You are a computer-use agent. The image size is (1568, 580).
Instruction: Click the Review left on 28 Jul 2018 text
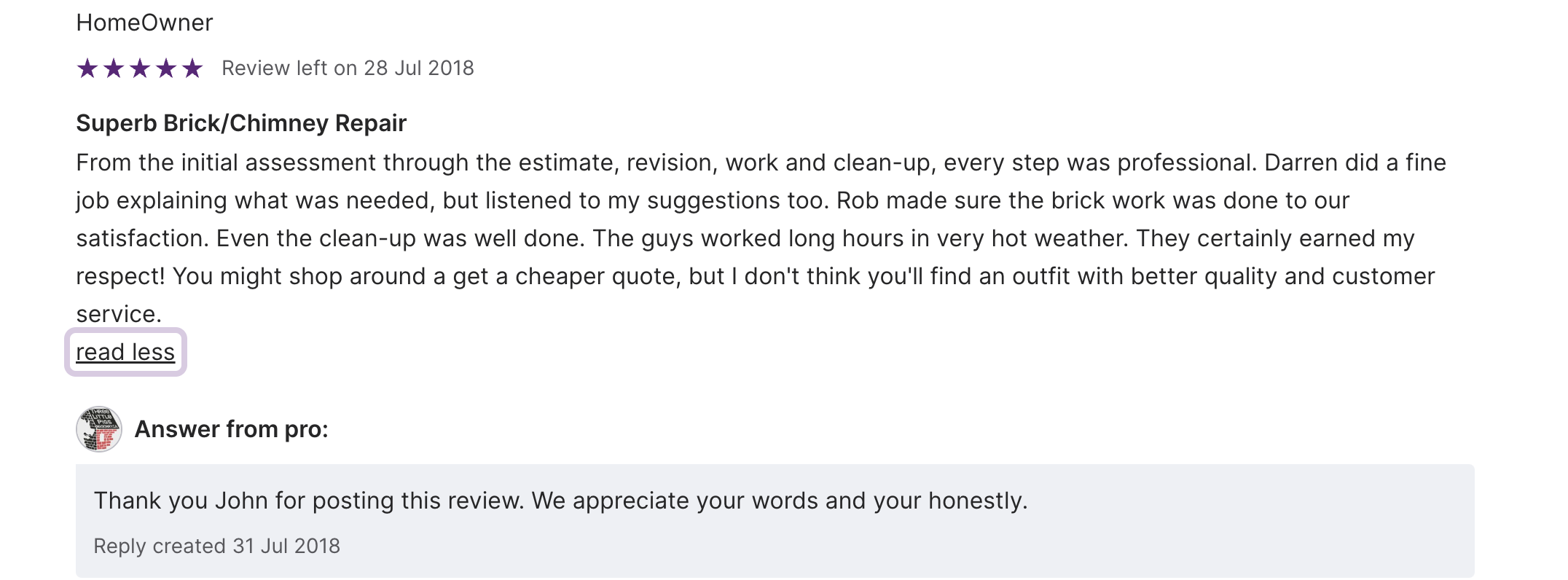348,68
